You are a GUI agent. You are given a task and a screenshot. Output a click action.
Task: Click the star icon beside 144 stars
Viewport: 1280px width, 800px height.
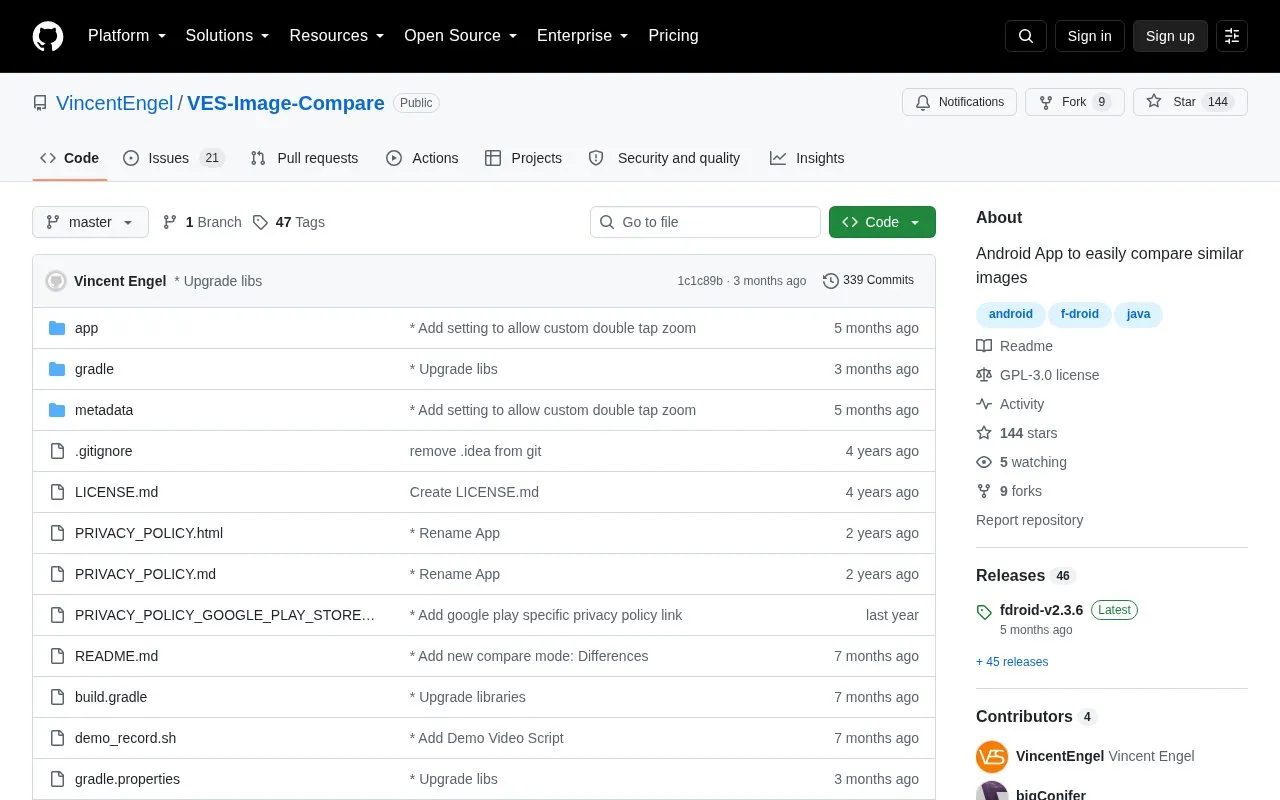pyautogui.click(x=984, y=433)
